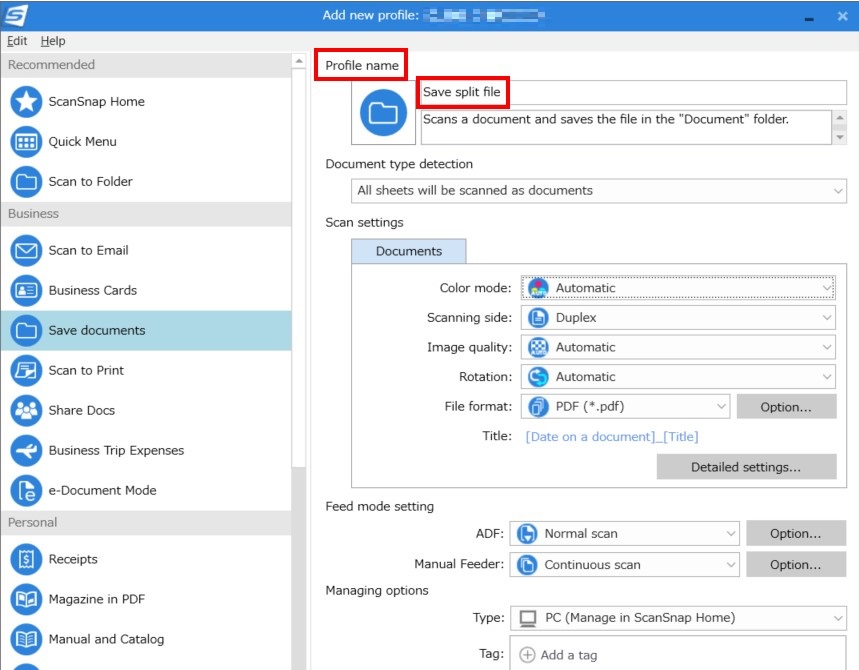Click the ADF Normal scan icon
This screenshot has height=670, width=859.
tap(527, 534)
